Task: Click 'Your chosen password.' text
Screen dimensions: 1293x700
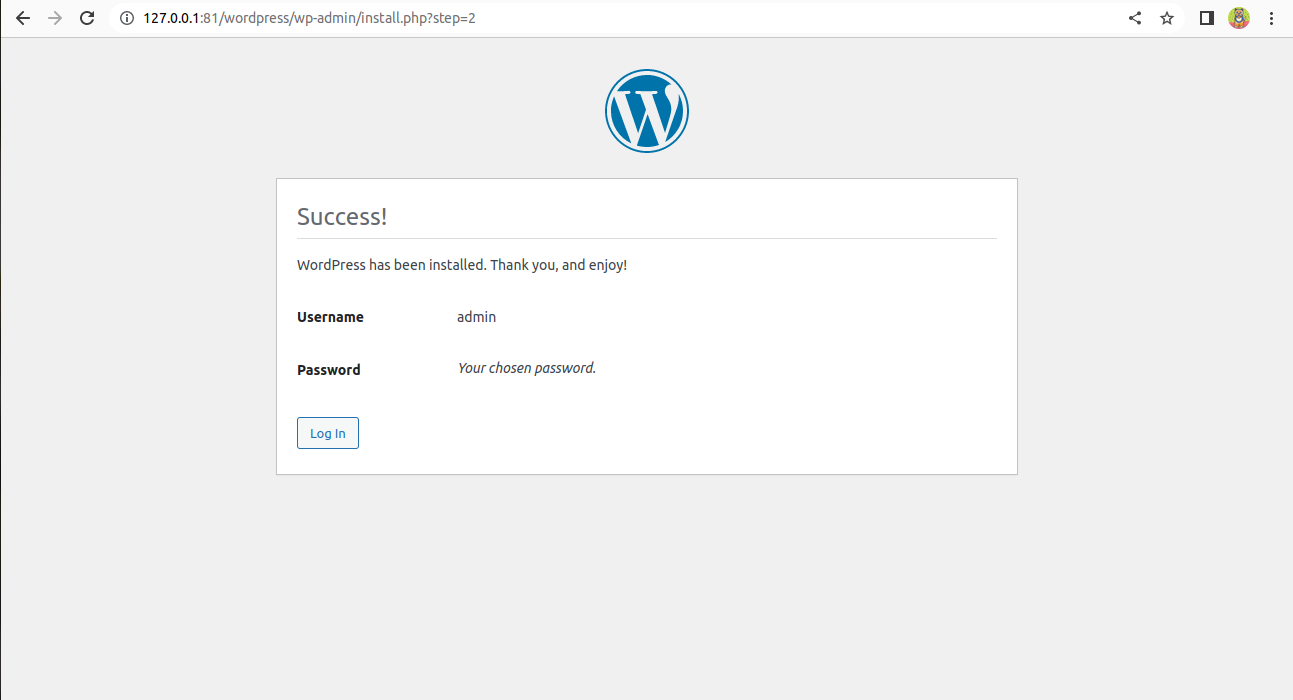Action: point(527,368)
